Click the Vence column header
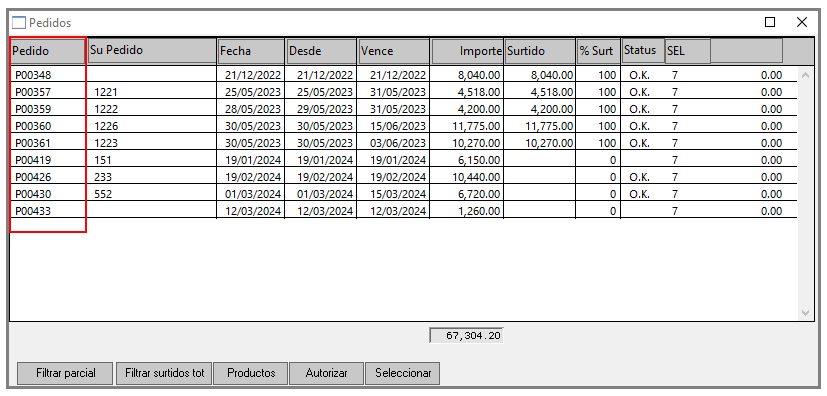 coord(394,51)
